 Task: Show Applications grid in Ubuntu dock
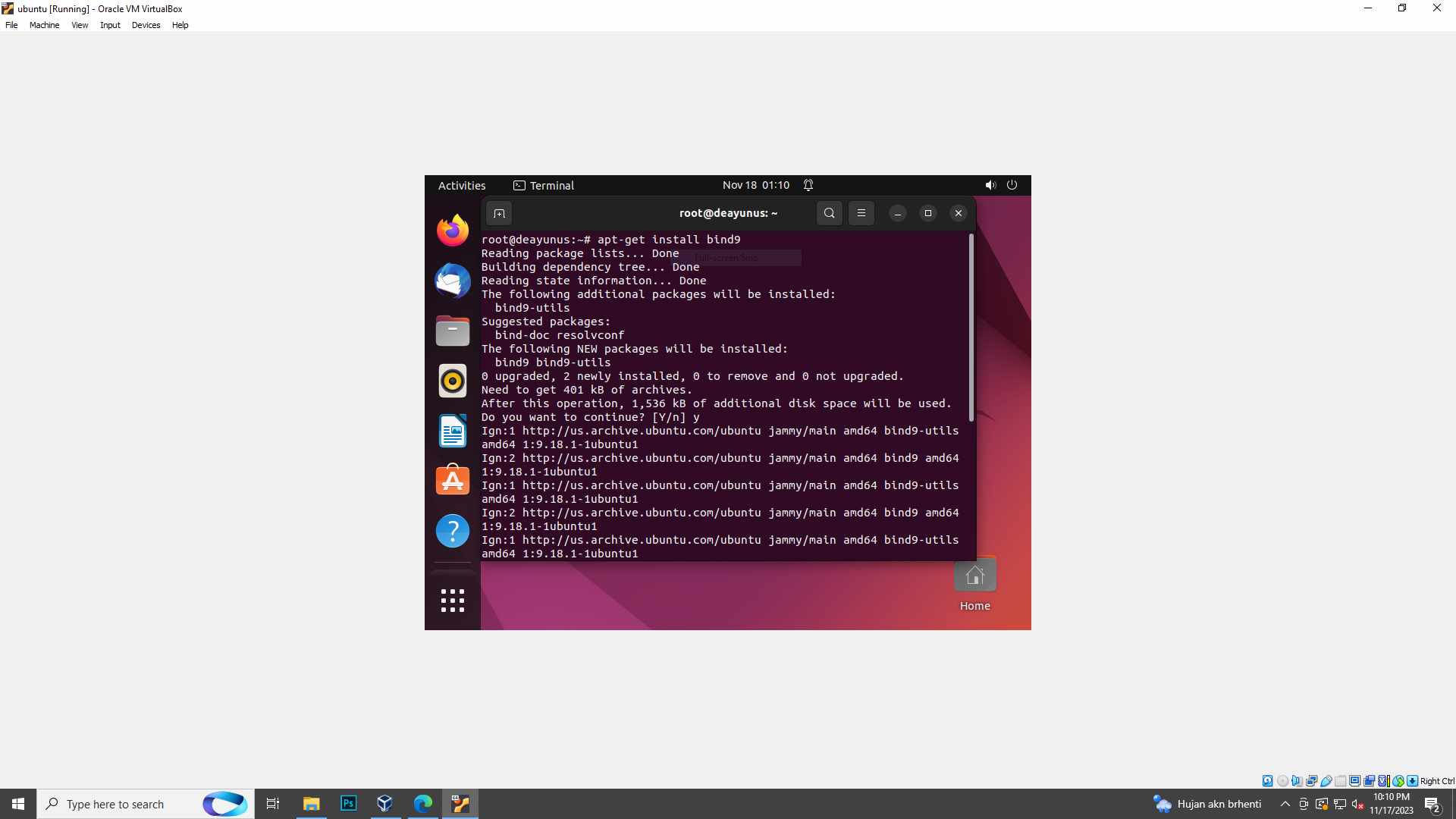click(x=453, y=601)
